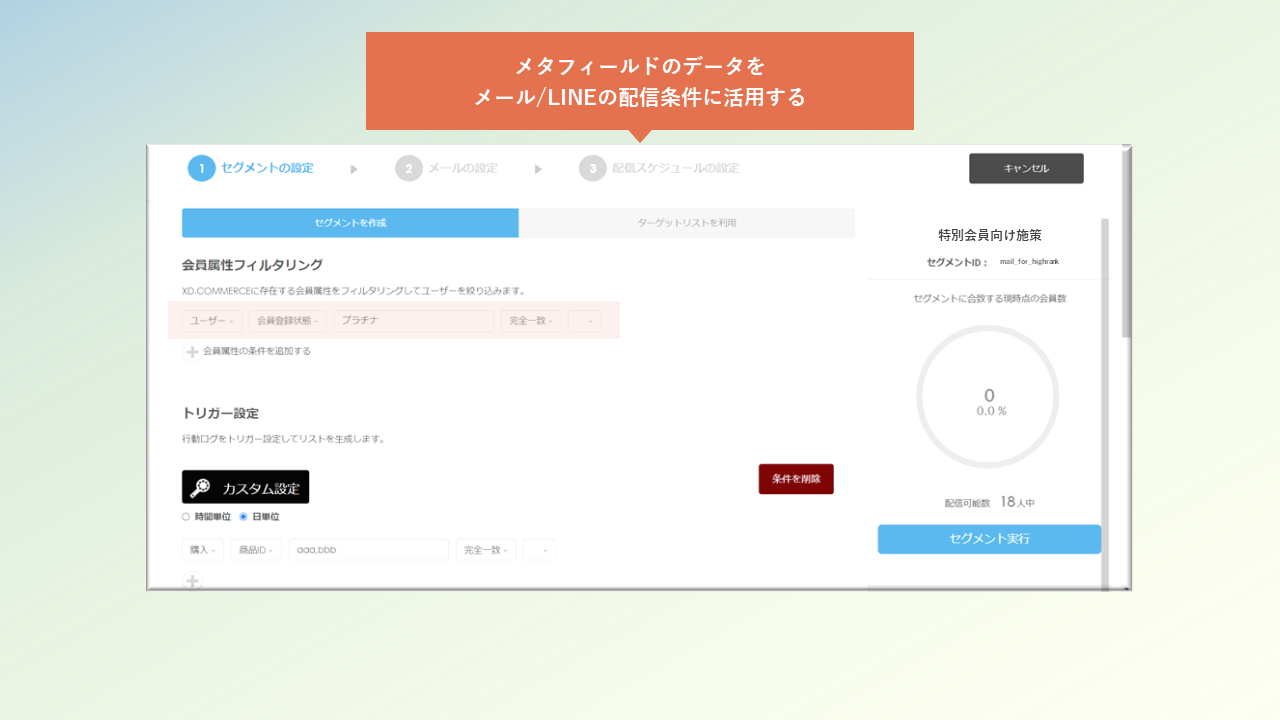Viewport: 1280px width, 720px height.
Task: Click the キャンセル button
Action: [1026, 168]
